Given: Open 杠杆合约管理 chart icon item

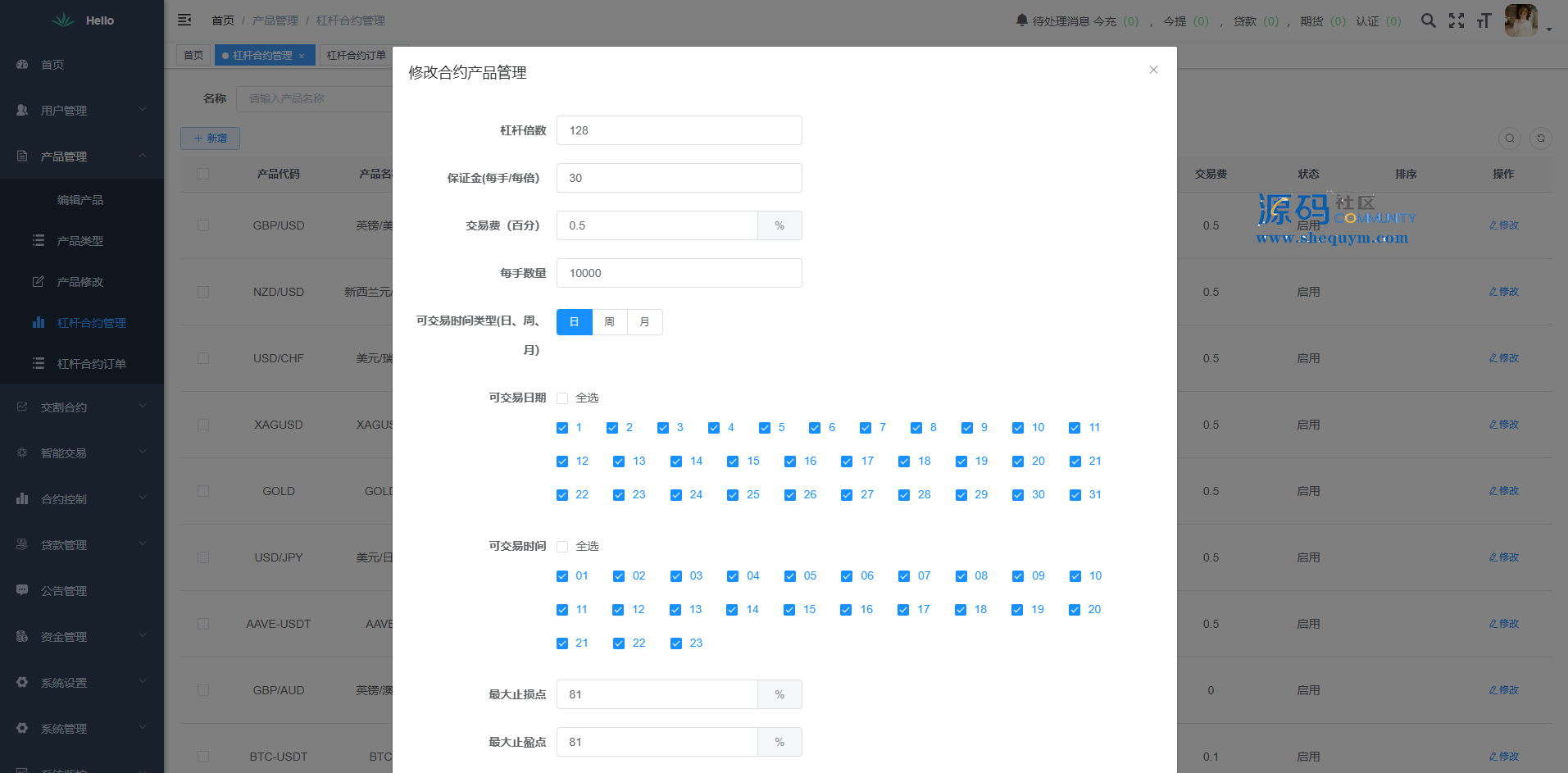Looking at the screenshot, I should [x=39, y=322].
